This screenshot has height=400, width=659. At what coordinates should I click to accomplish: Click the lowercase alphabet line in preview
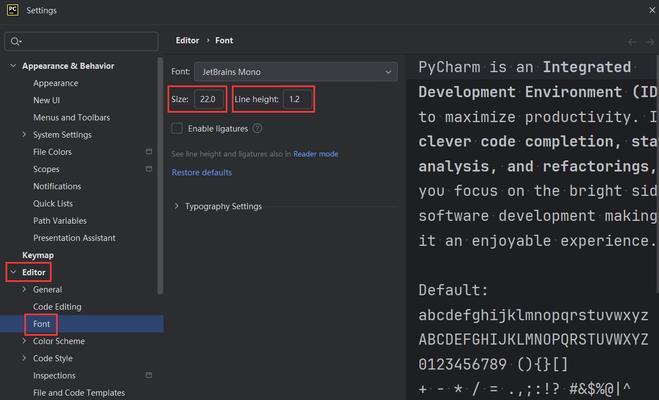pyautogui.click(x=533, y=315)
